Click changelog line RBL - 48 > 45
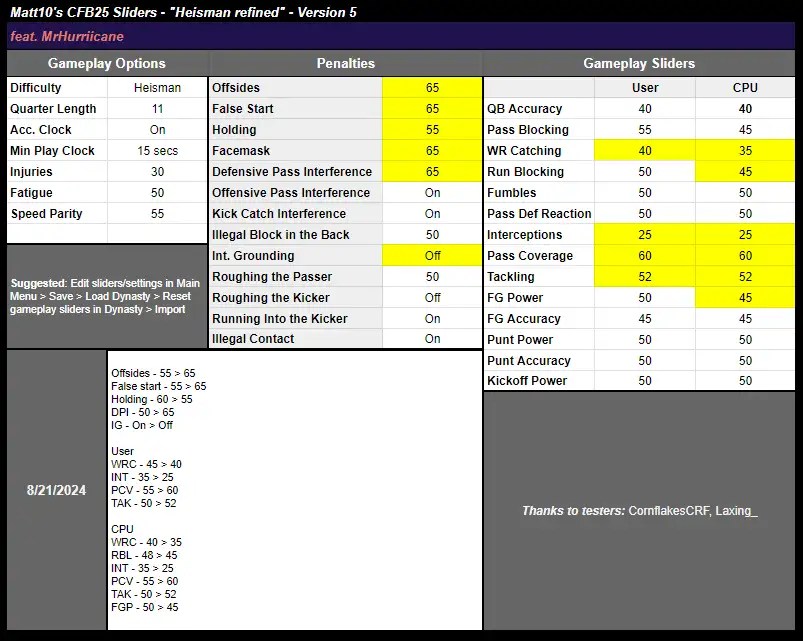 coord(144,555)
